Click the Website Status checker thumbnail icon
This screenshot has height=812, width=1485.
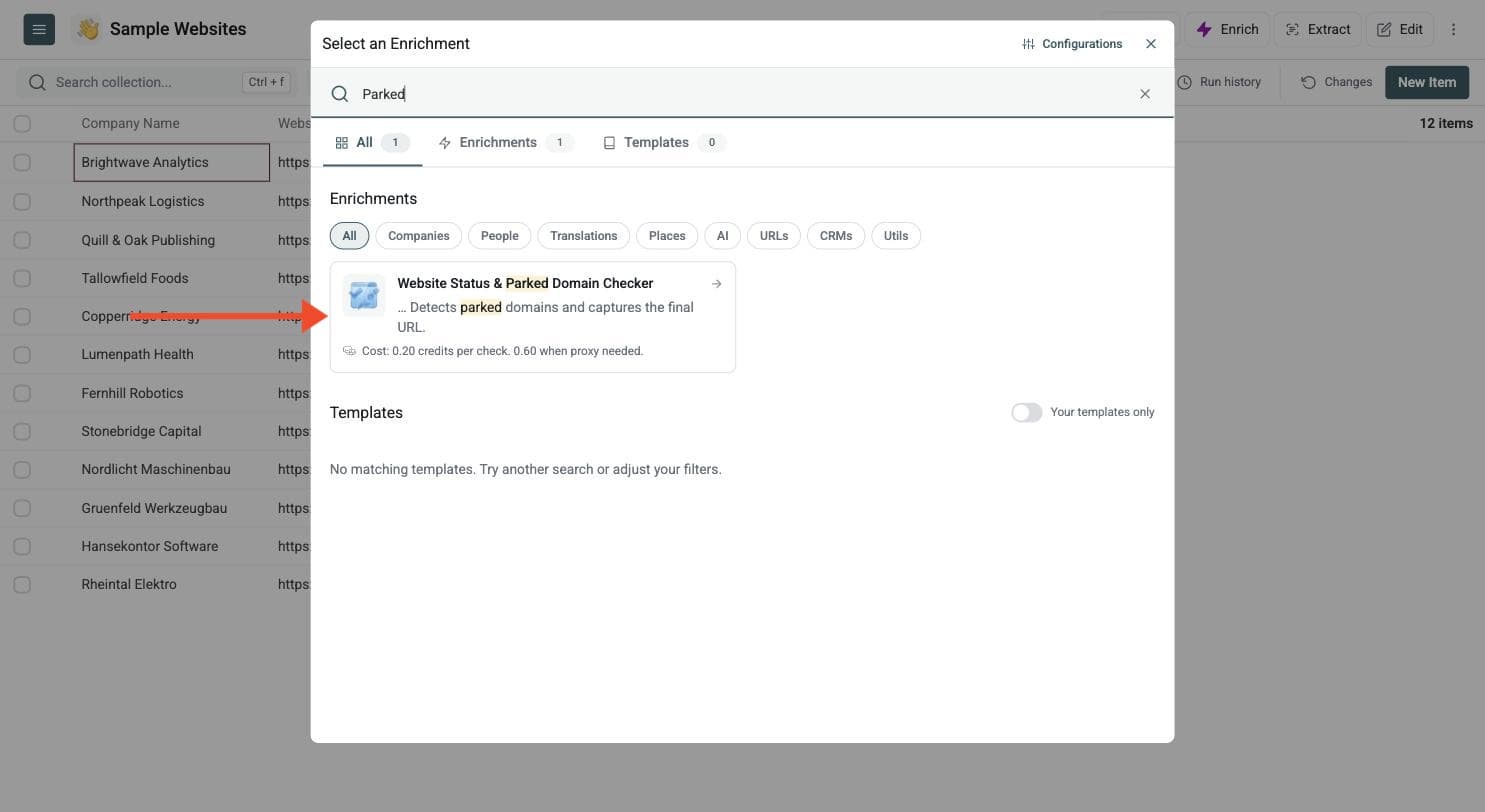[x=364, y=296]
